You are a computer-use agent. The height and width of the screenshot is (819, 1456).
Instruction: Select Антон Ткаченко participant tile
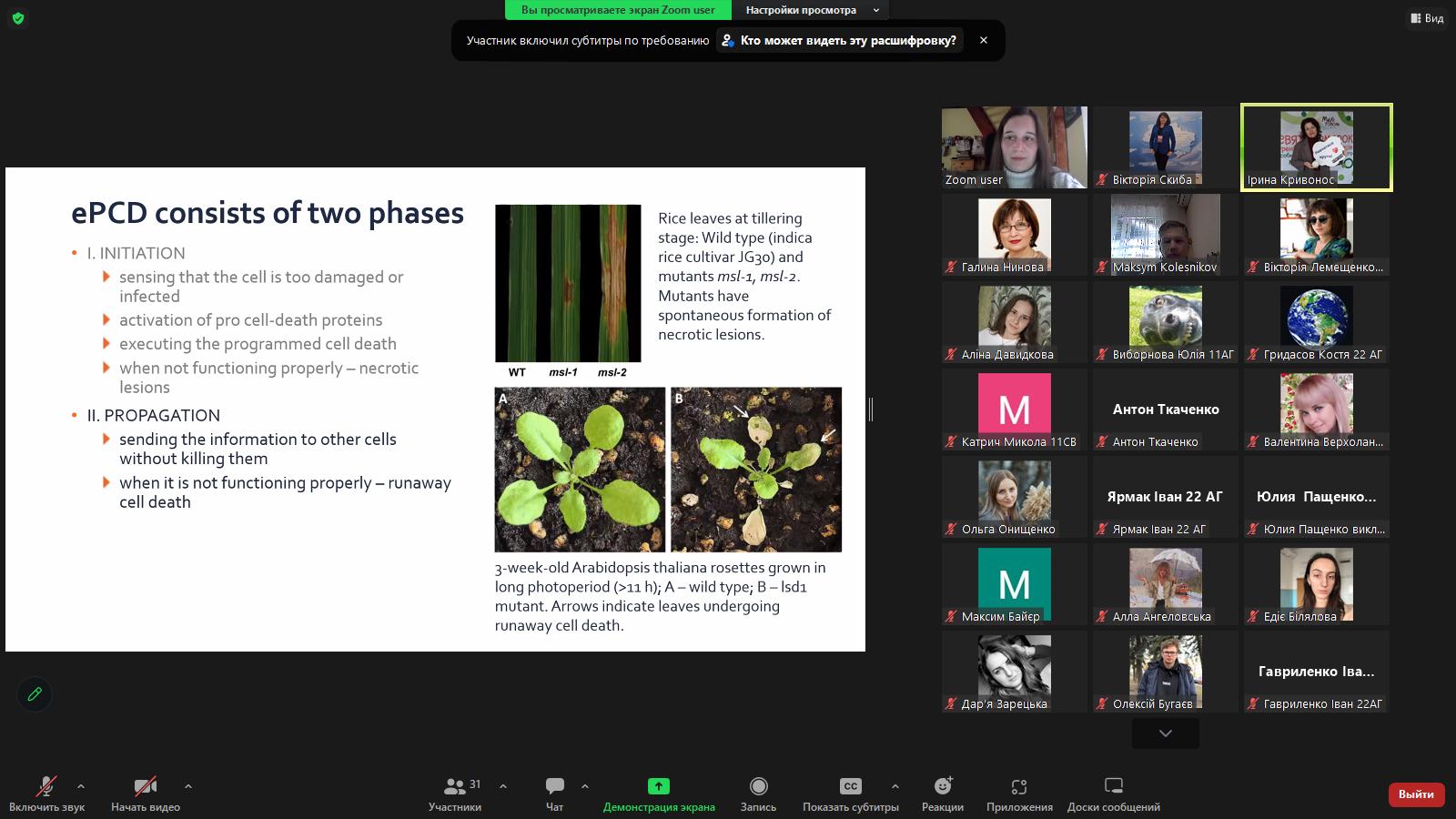coord(1166,409)
